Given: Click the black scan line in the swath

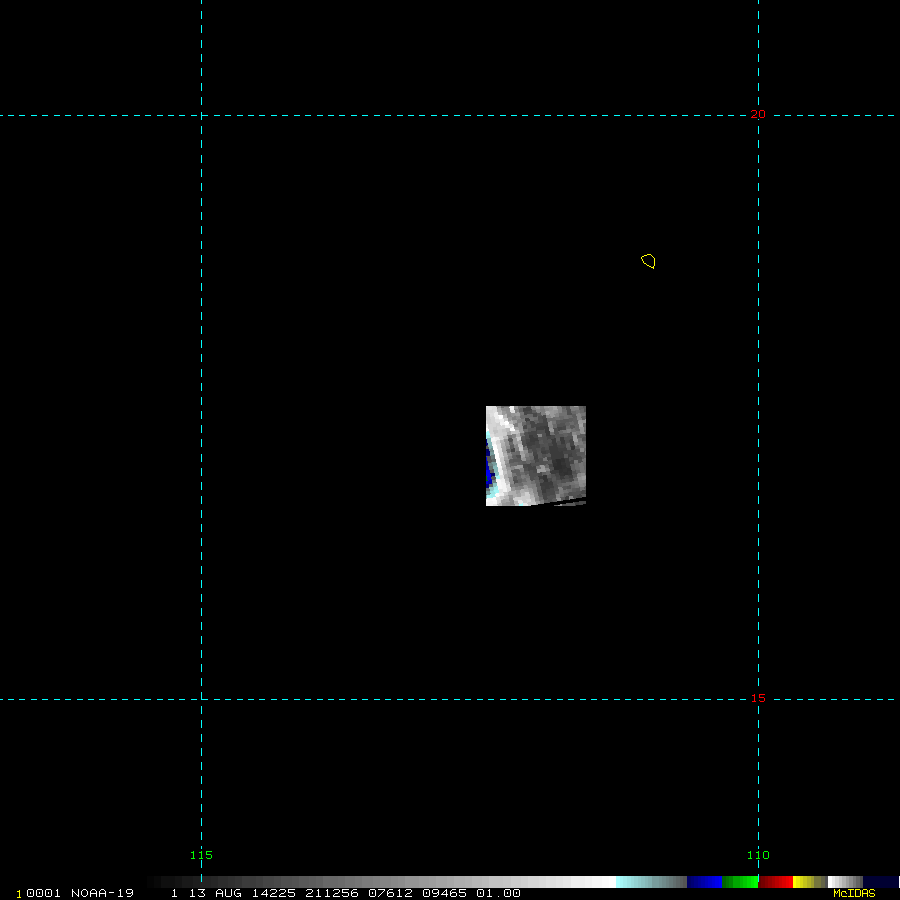Looking at the screenshot, I should [x=560, y=501].
